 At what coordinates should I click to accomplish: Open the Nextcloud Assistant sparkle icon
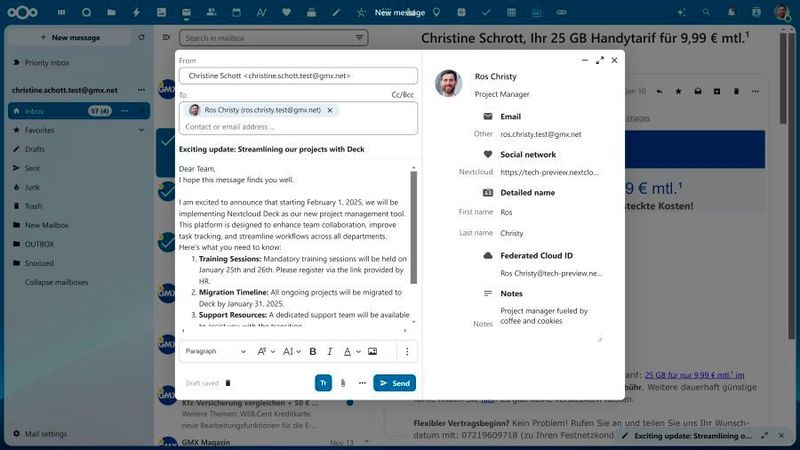681,12
